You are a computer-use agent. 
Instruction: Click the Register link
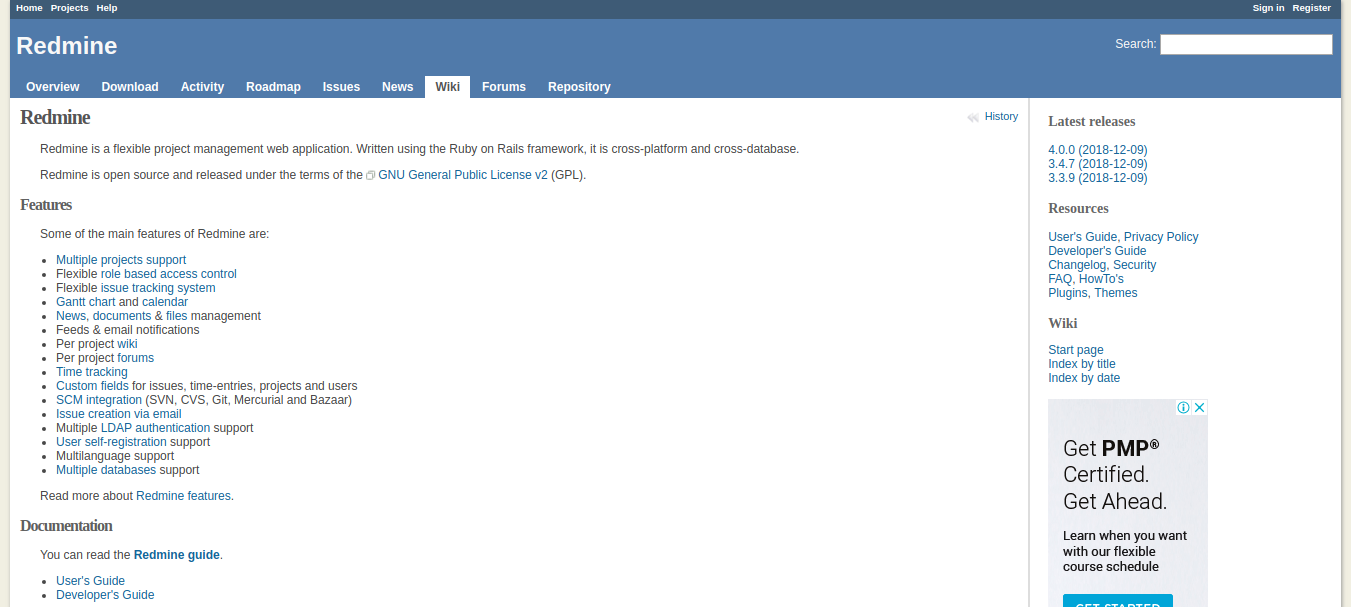1311,8
